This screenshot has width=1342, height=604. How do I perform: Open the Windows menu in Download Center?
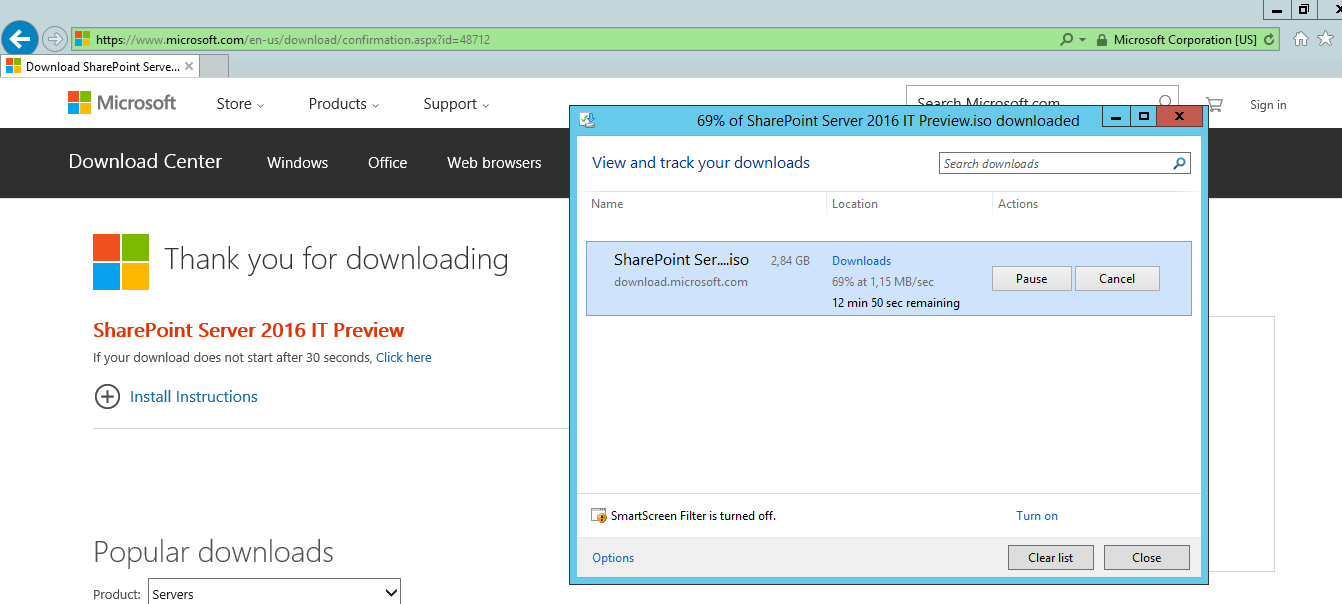point(297,163)
